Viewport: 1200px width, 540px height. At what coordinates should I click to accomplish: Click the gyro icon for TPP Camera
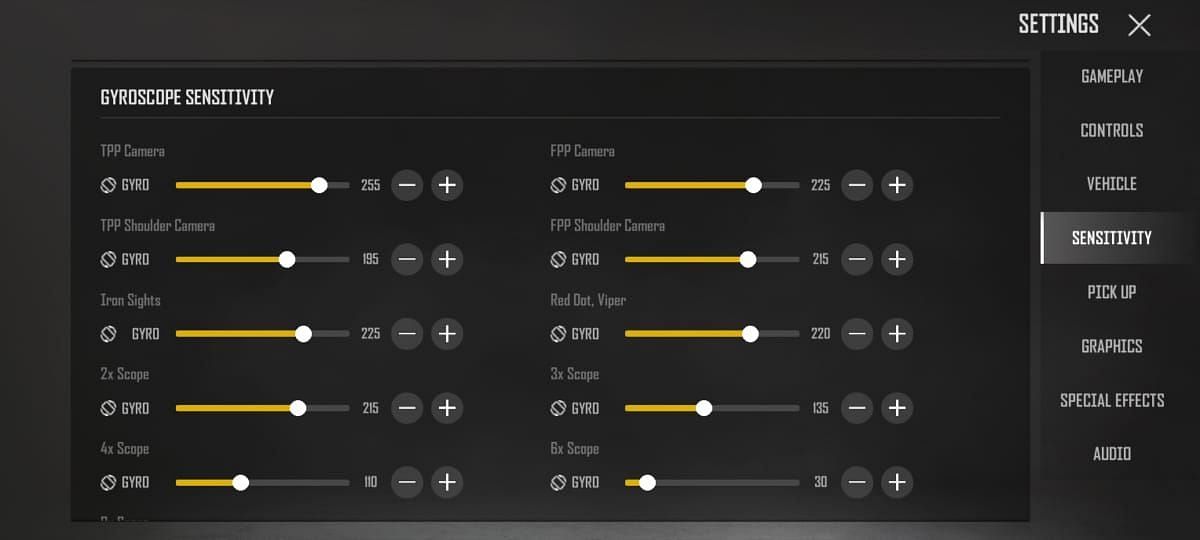[x=110, y=185]
